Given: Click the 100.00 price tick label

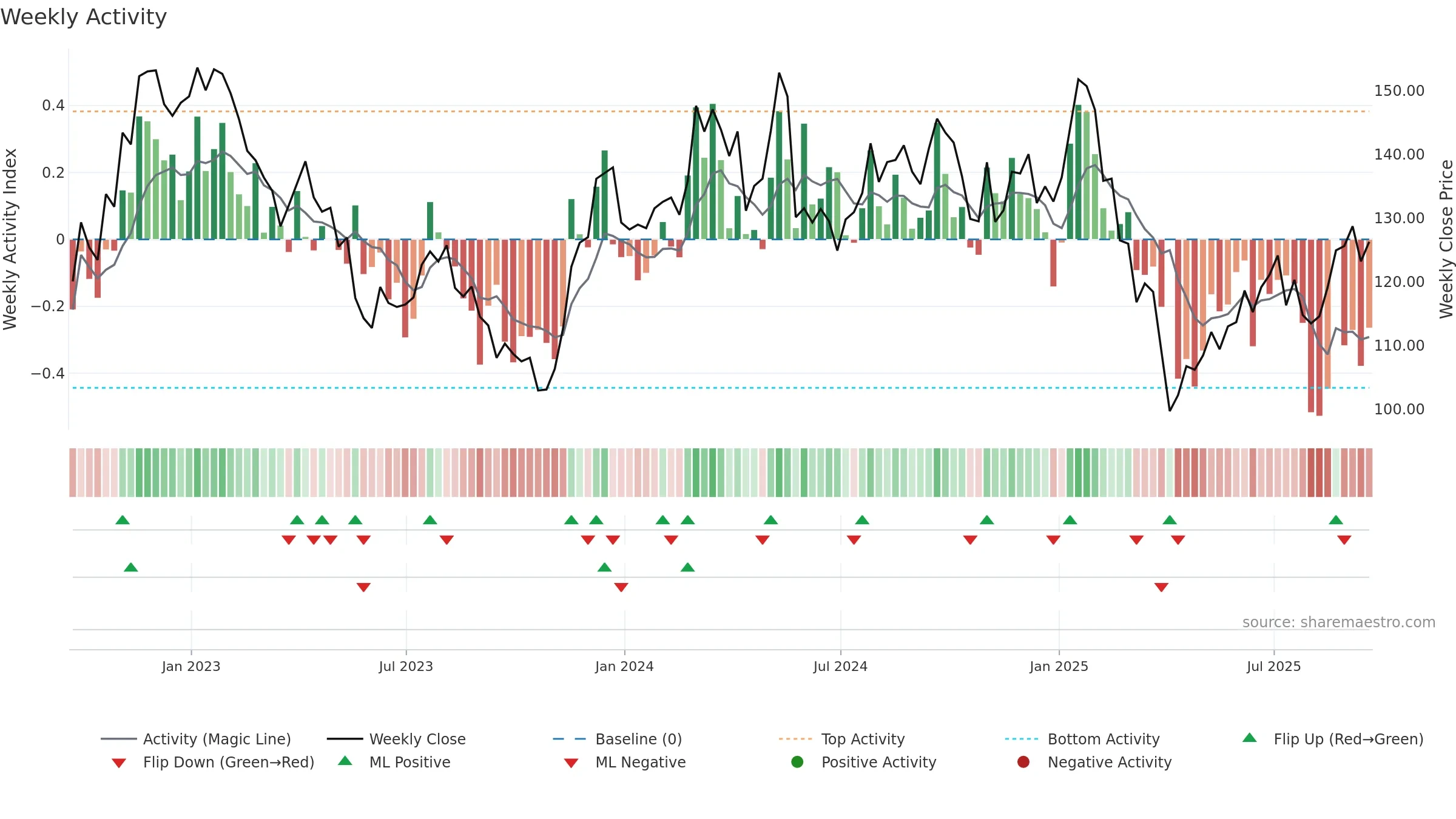Looking at the screenshot, I should (x=1399, y=409).
